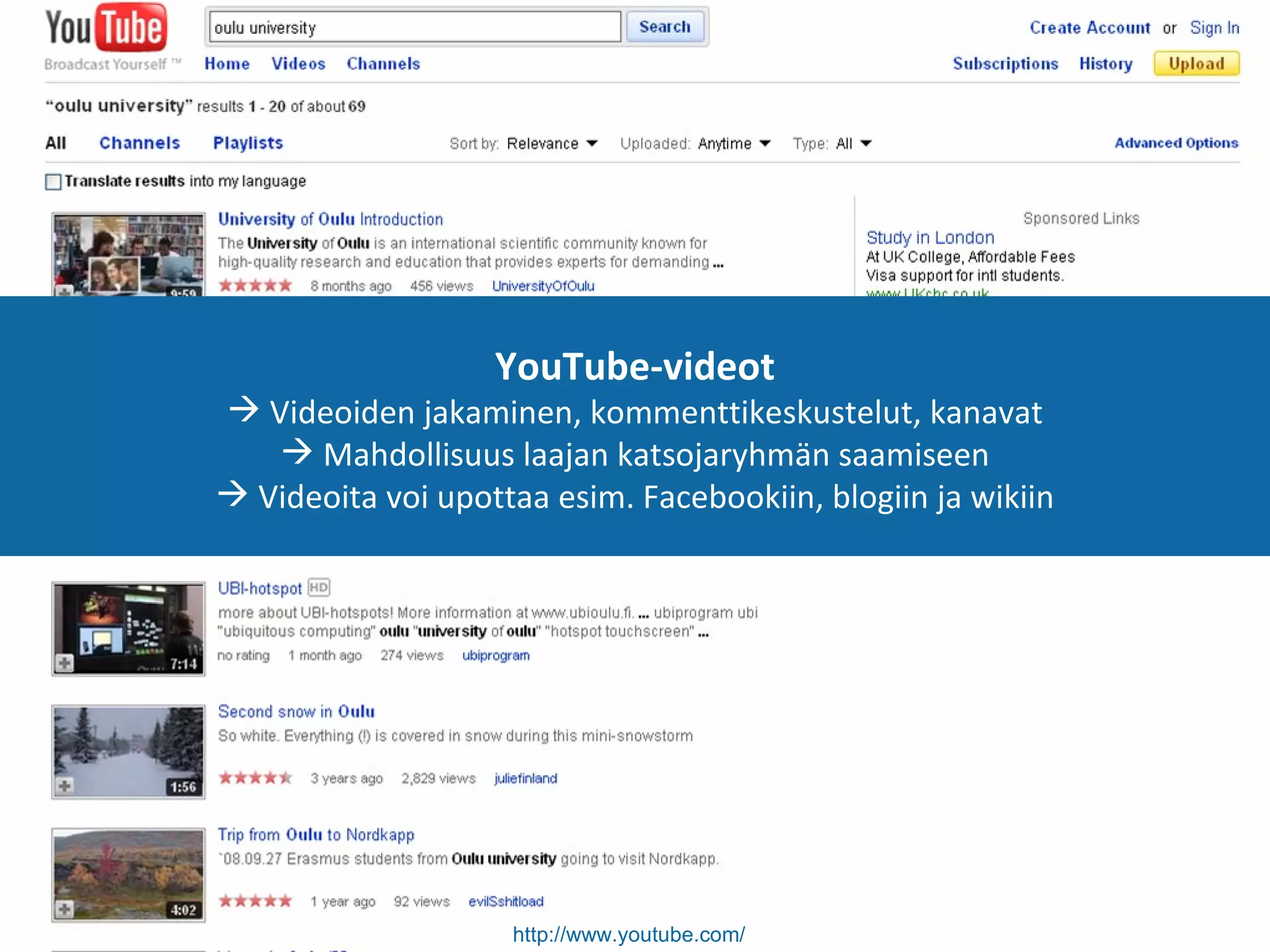
Task: Go to Home in the navigation bar
Action: (x=227, y=64)
